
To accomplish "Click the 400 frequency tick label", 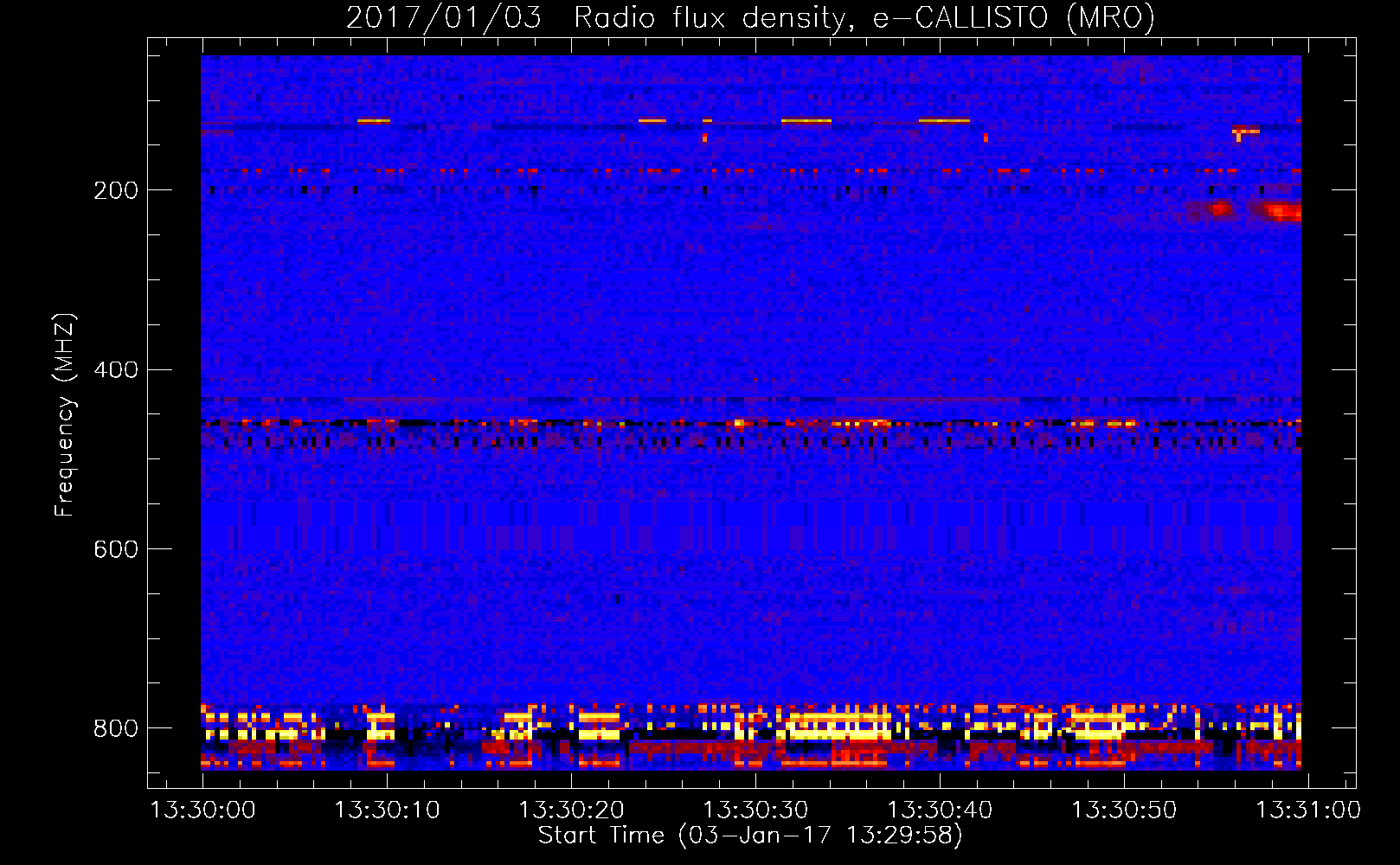I will (116, 370).
